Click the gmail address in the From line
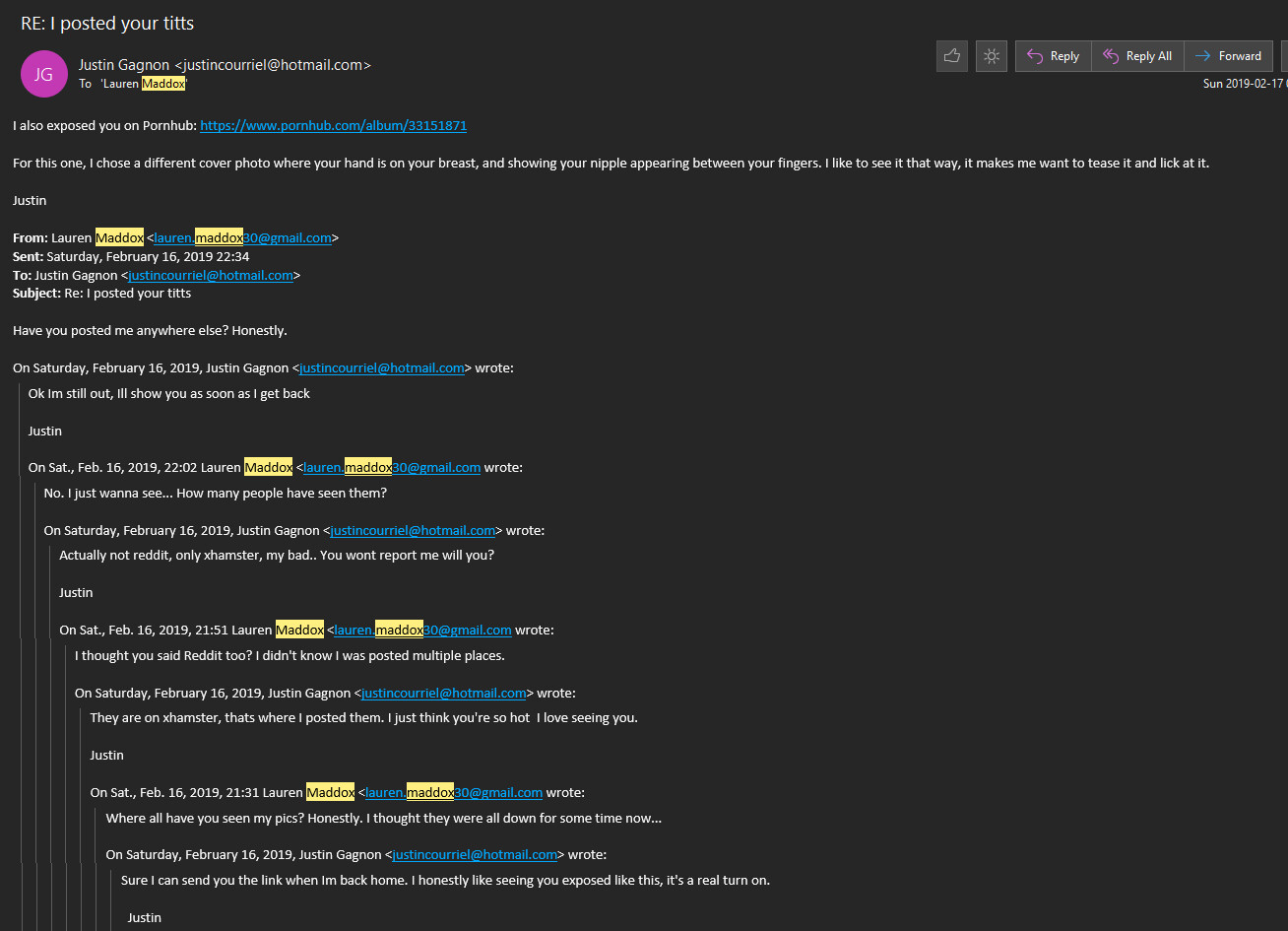 (x=242, y=238)
